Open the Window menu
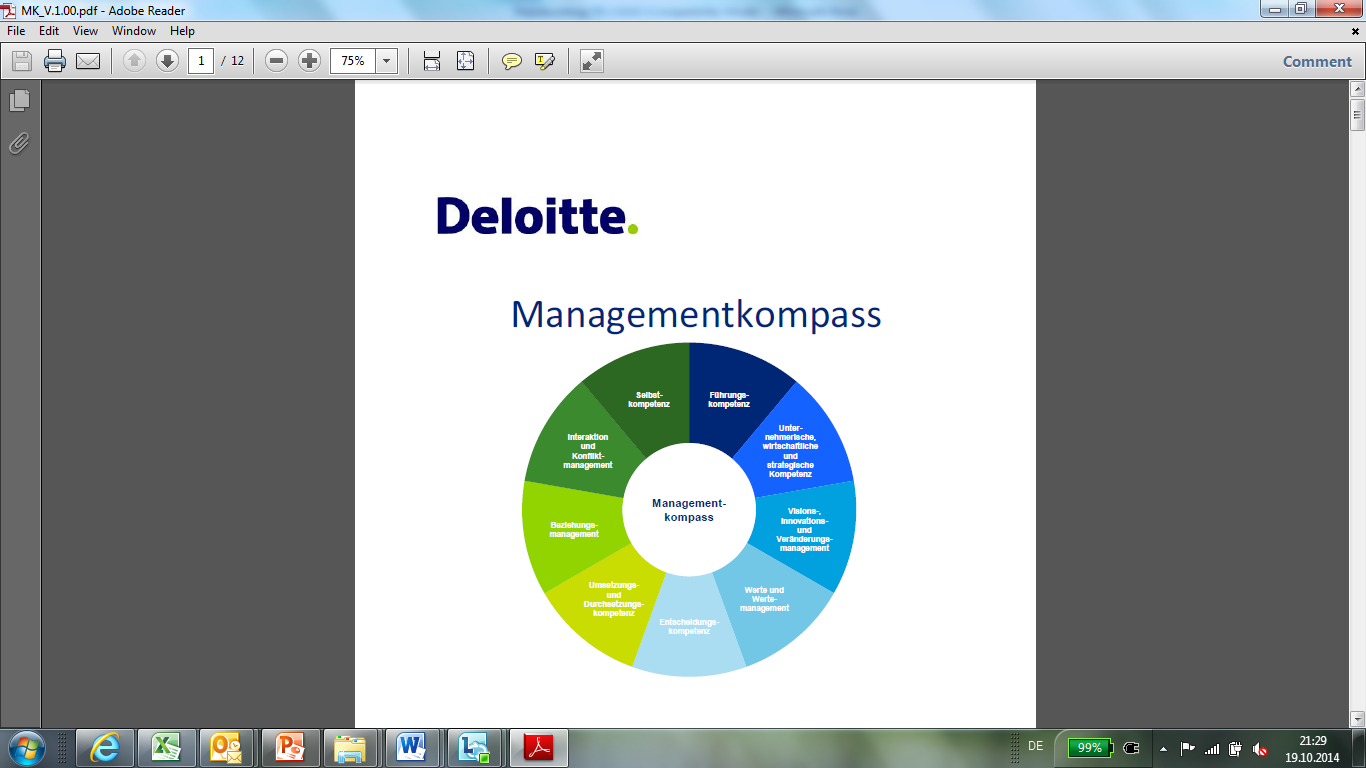Image resolution: width=1366 pixels, height=768 pixels. (x=134, y=31)
